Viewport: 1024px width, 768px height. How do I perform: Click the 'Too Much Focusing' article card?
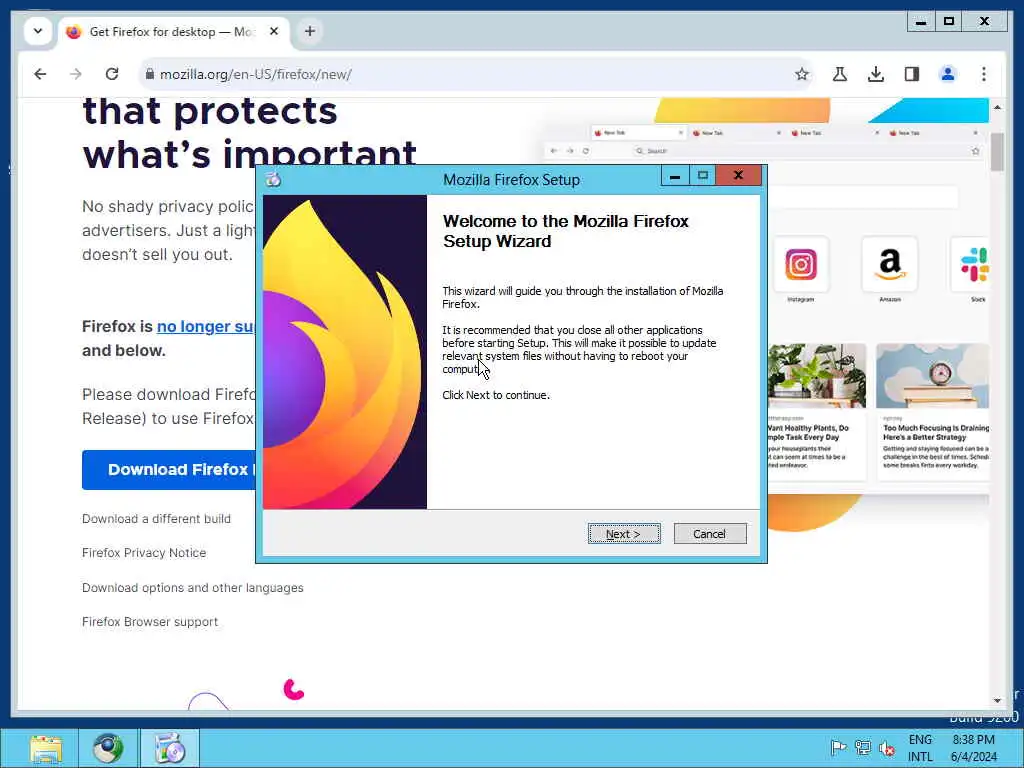click(x=933, y=411)
